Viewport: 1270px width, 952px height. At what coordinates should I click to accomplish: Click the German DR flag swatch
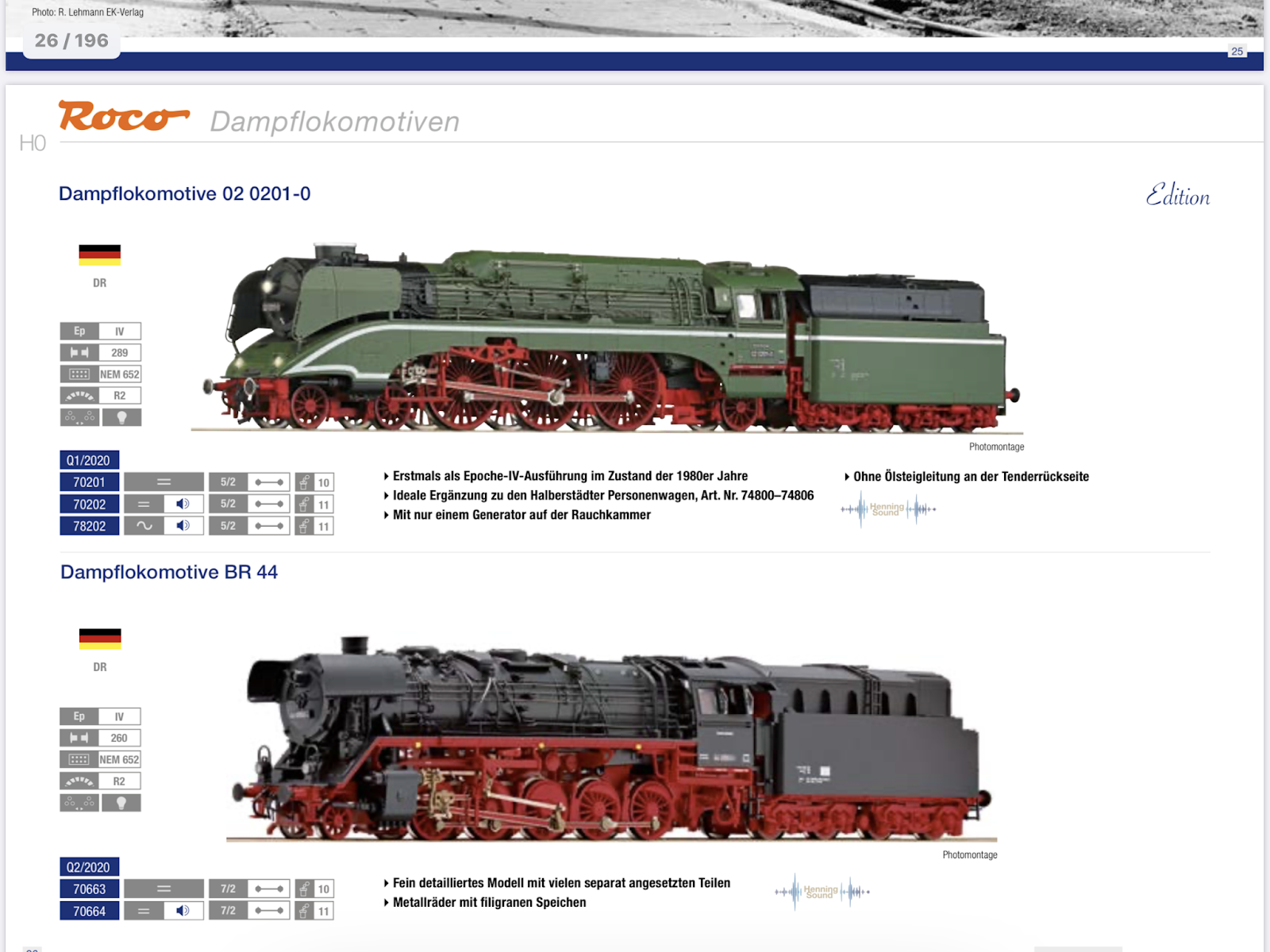click(99, 255)
